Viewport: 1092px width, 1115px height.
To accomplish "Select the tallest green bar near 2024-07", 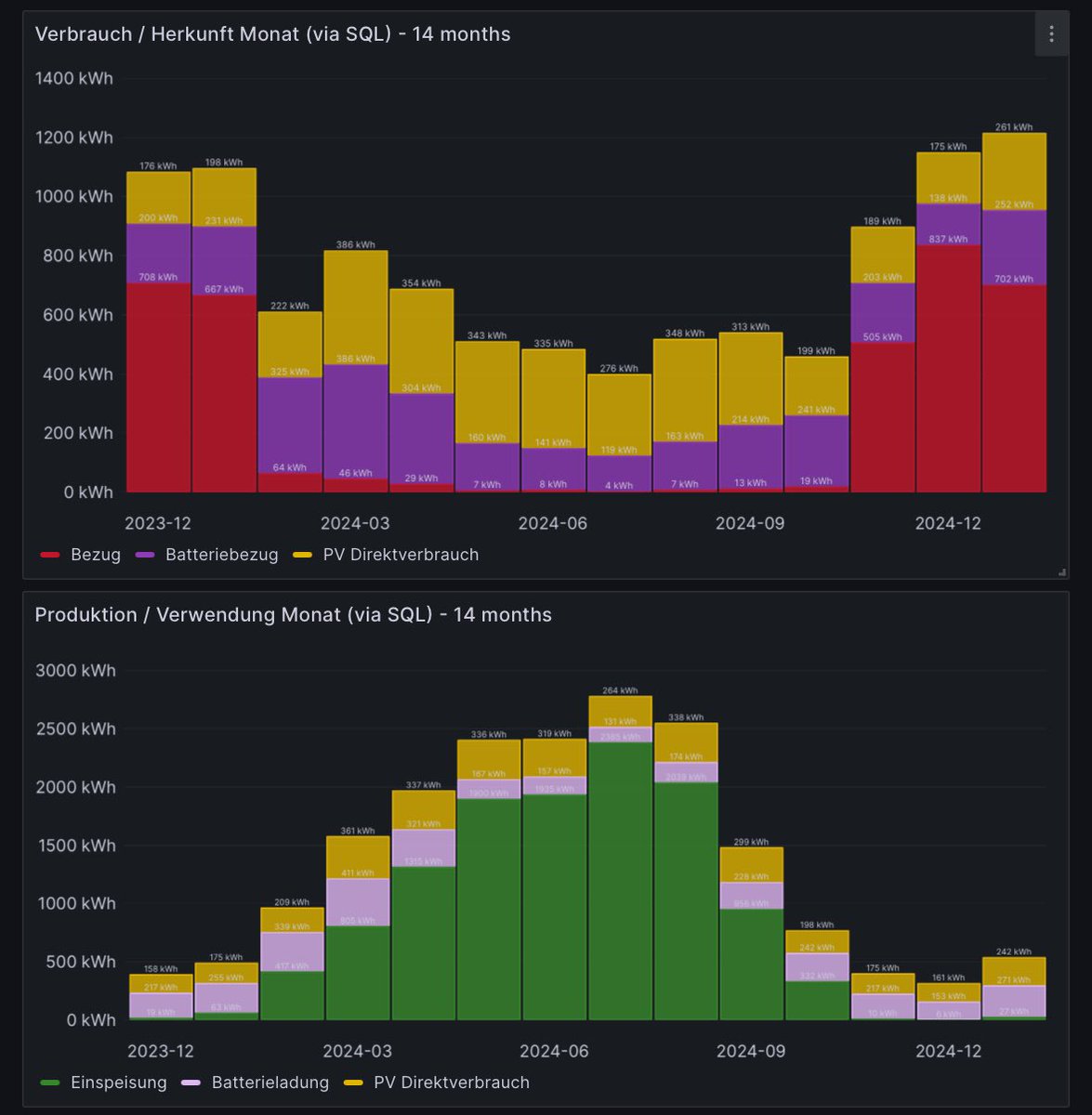I will pos(618,883).
